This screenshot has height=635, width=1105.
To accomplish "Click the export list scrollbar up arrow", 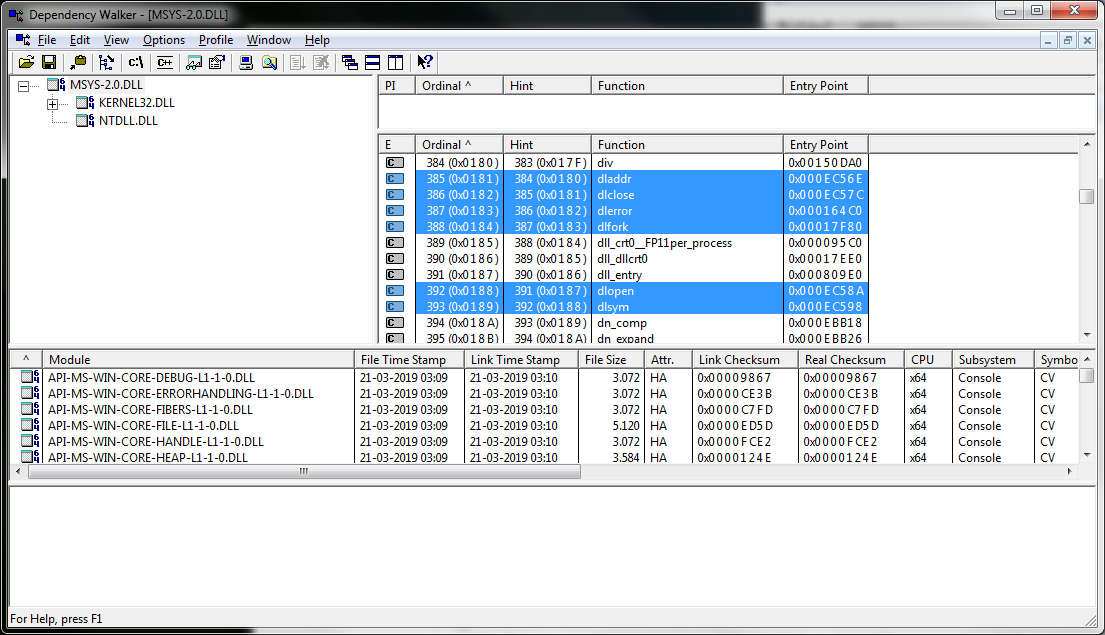I will (1087, 144).
